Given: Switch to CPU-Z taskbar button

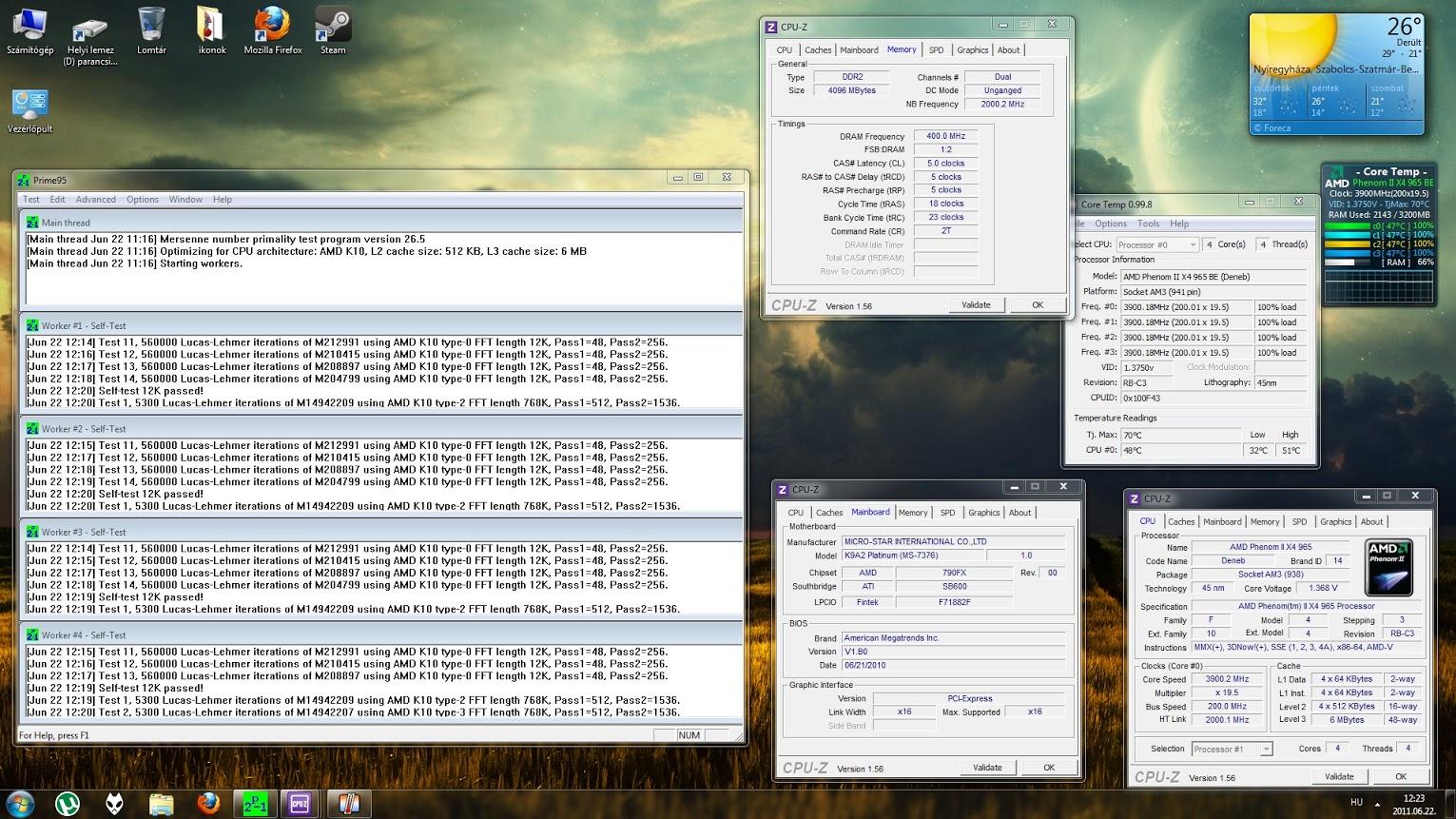Looking at the screenshot, I should click(x=301, y=804).
